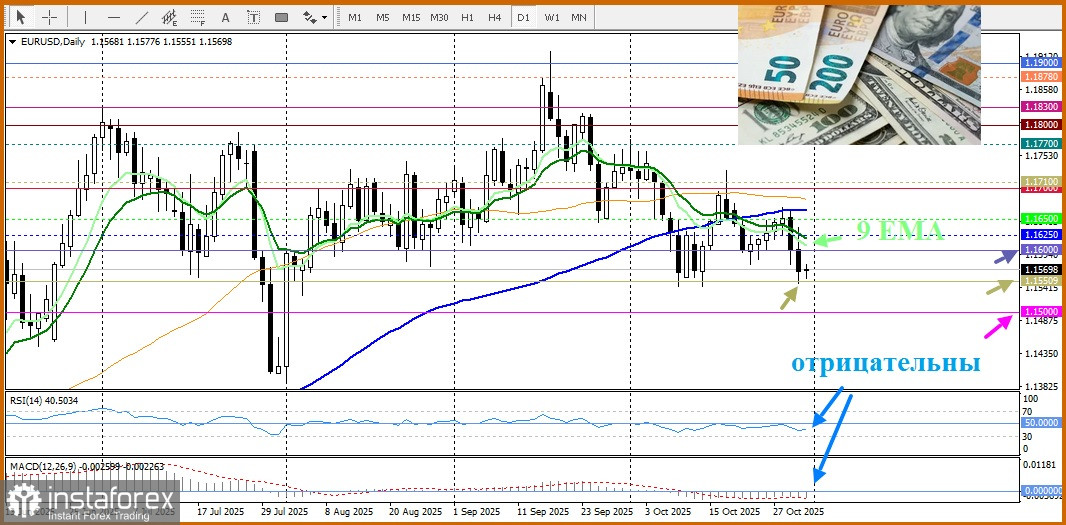This screenshot has height=525, width=1066.
Task: Switch to MN monthly timeframe
Action: tap(579, 17)
